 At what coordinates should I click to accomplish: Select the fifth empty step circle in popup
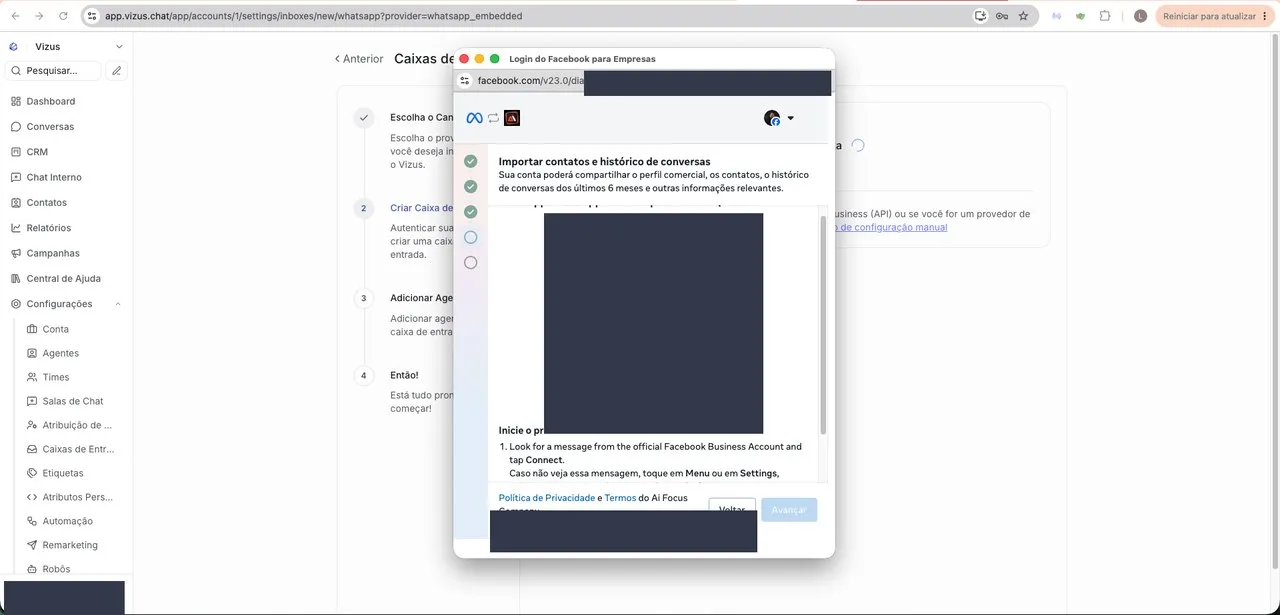point(471,263)
